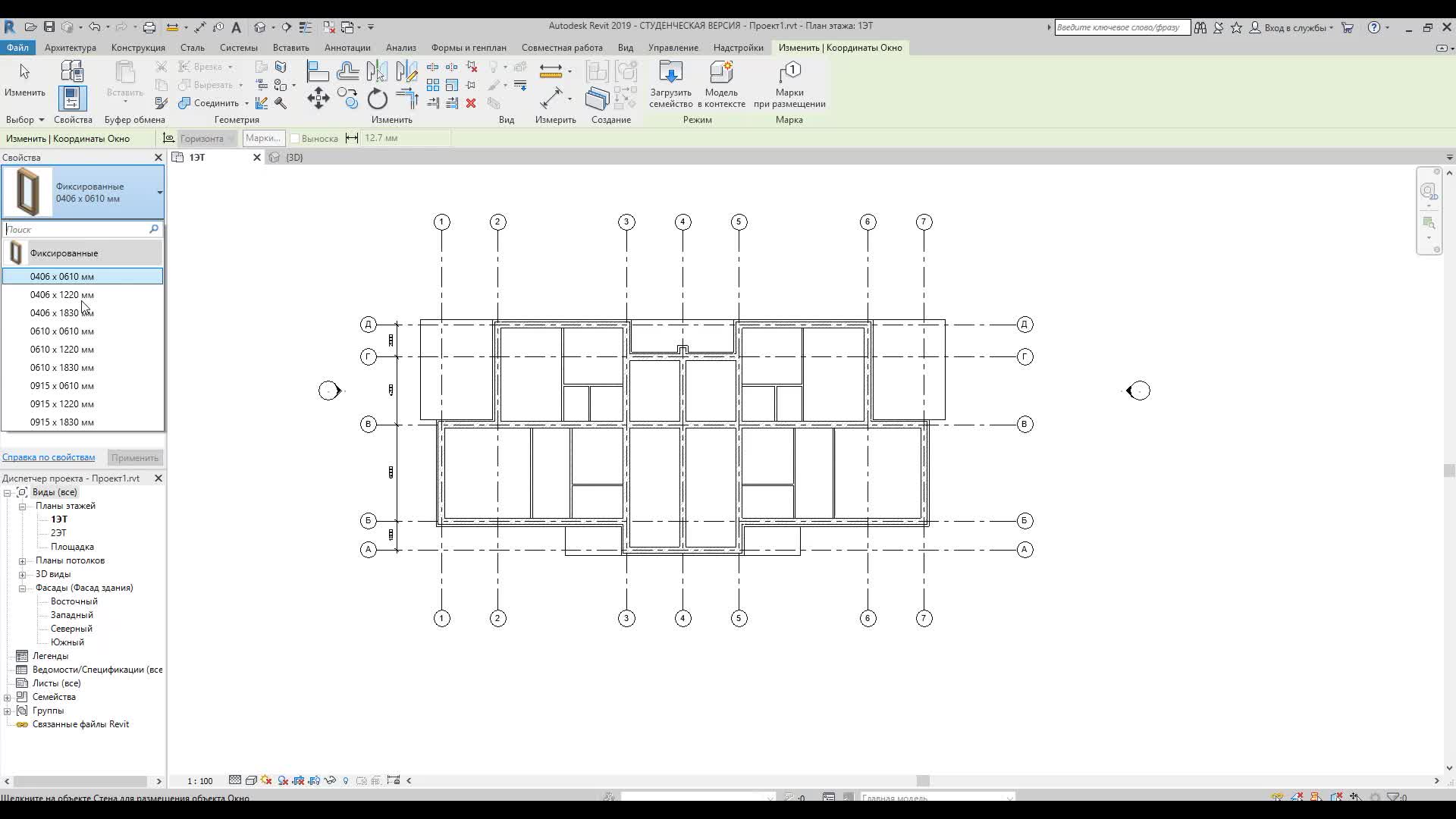This screenshot has width=1456, height=819.
Task: Choose 0406 x 1220 мм window type
Action: click(x=83, y=295)
